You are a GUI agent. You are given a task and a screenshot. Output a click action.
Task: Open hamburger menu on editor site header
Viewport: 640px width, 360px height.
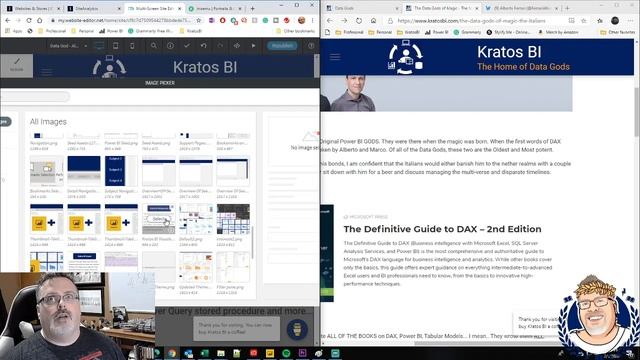click(x=47, y=72)
